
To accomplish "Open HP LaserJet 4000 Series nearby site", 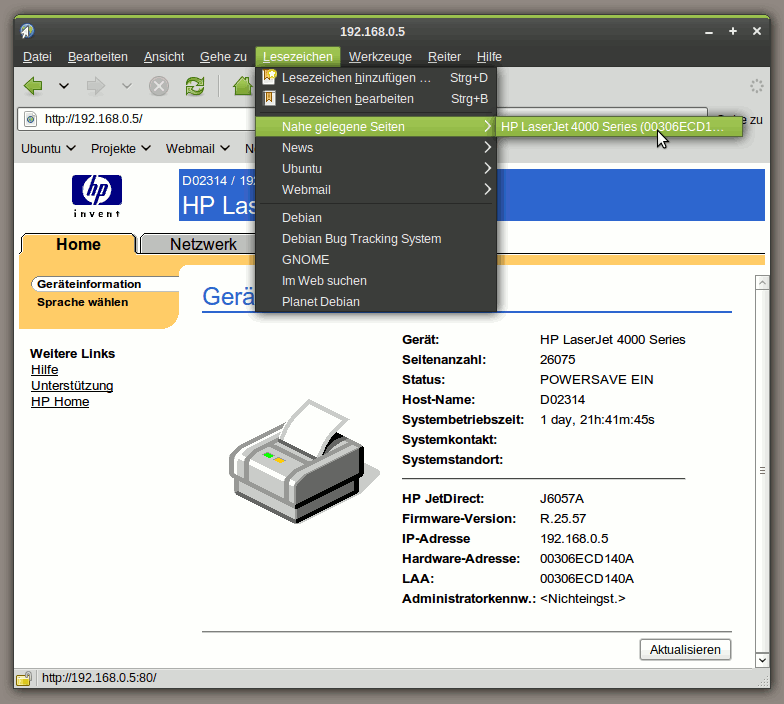I will click(x=618, y=126).
